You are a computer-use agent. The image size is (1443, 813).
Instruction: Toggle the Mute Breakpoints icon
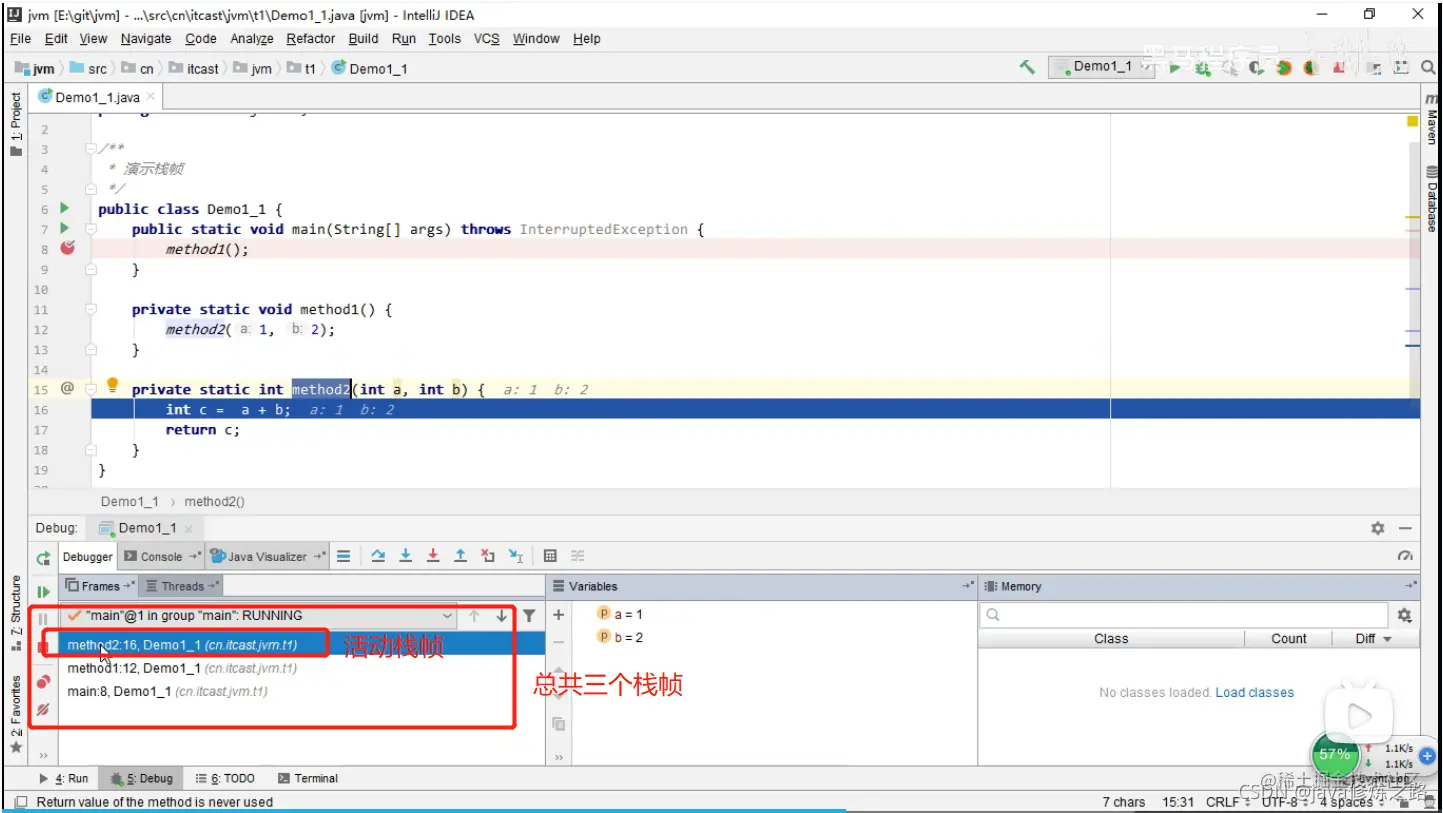[43, 709]
